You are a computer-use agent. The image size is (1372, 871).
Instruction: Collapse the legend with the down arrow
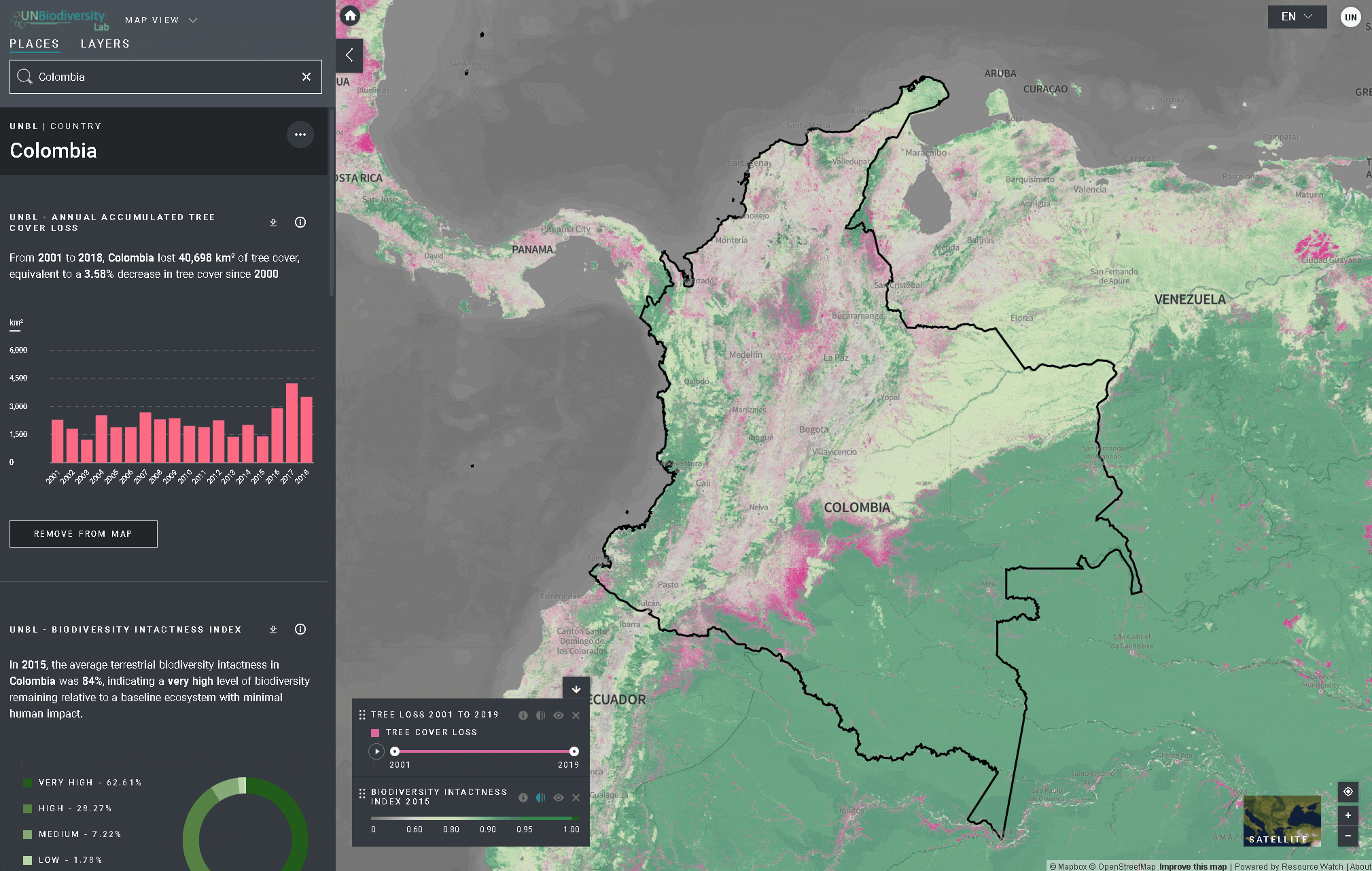click(x=576, y=689)
